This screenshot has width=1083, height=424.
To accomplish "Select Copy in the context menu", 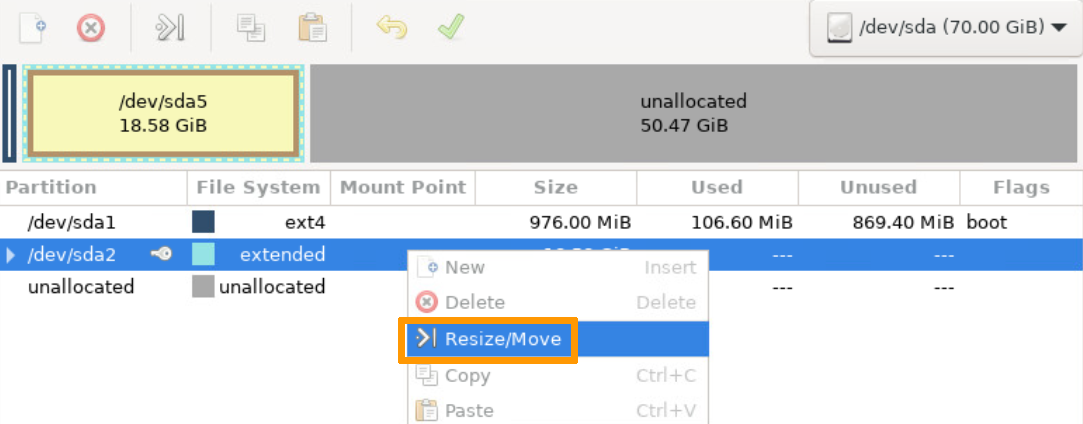I will (467, 376).
